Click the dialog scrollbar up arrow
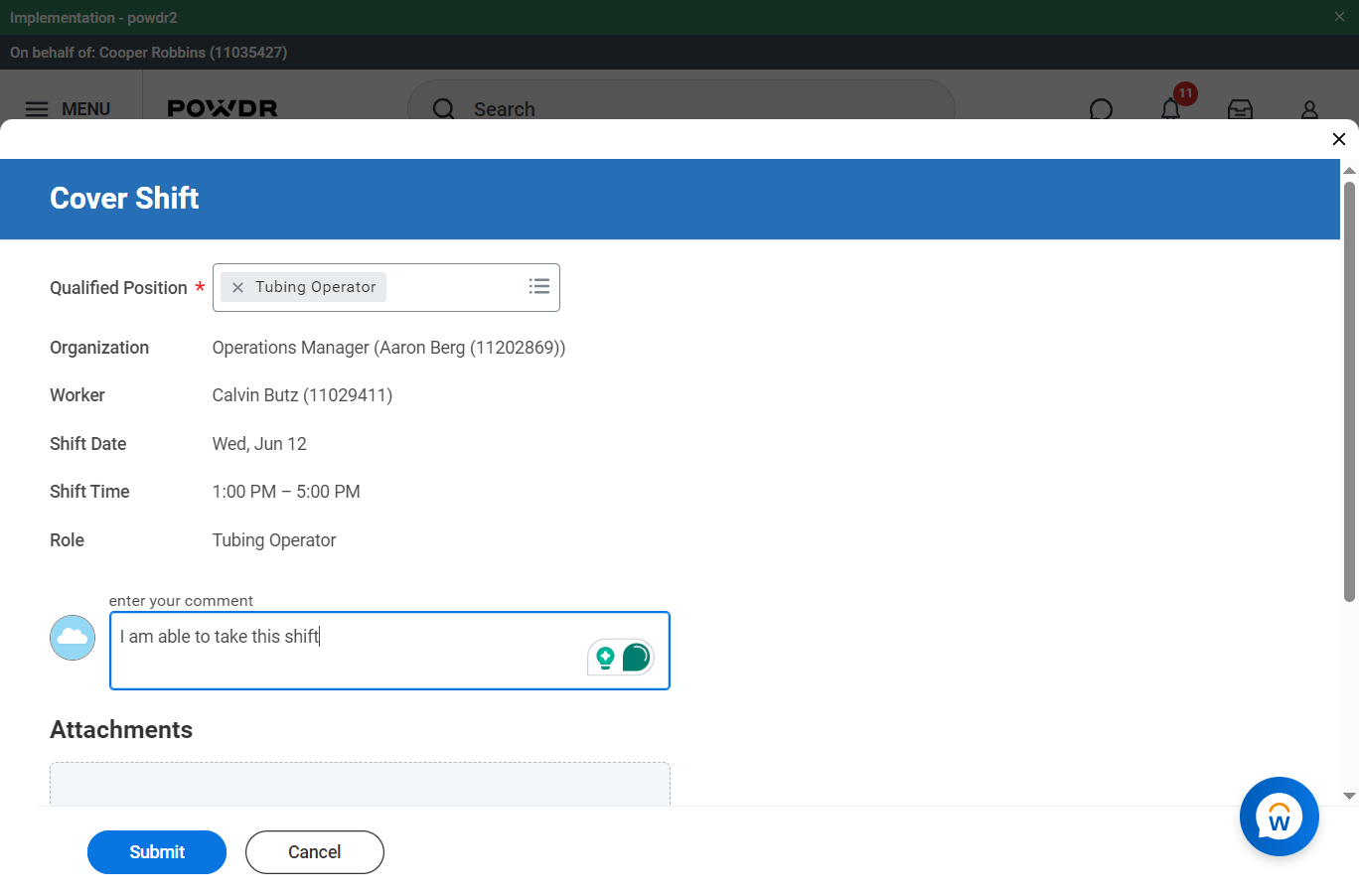 [x=1349, y=171]
